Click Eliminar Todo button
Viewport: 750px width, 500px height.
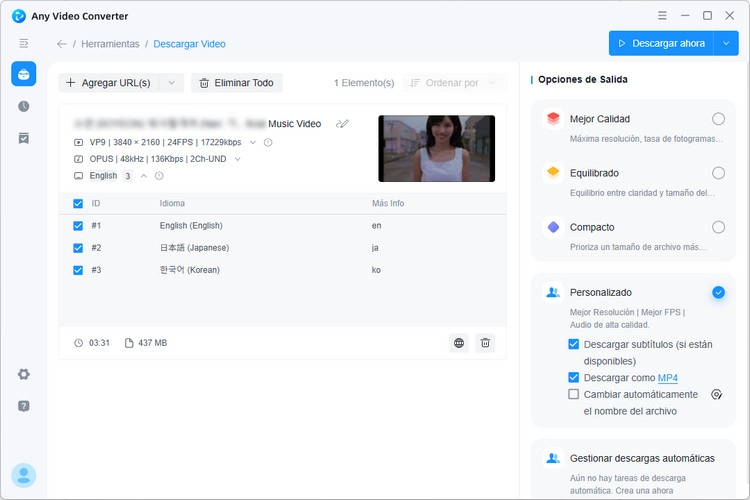tap(237, 83)
